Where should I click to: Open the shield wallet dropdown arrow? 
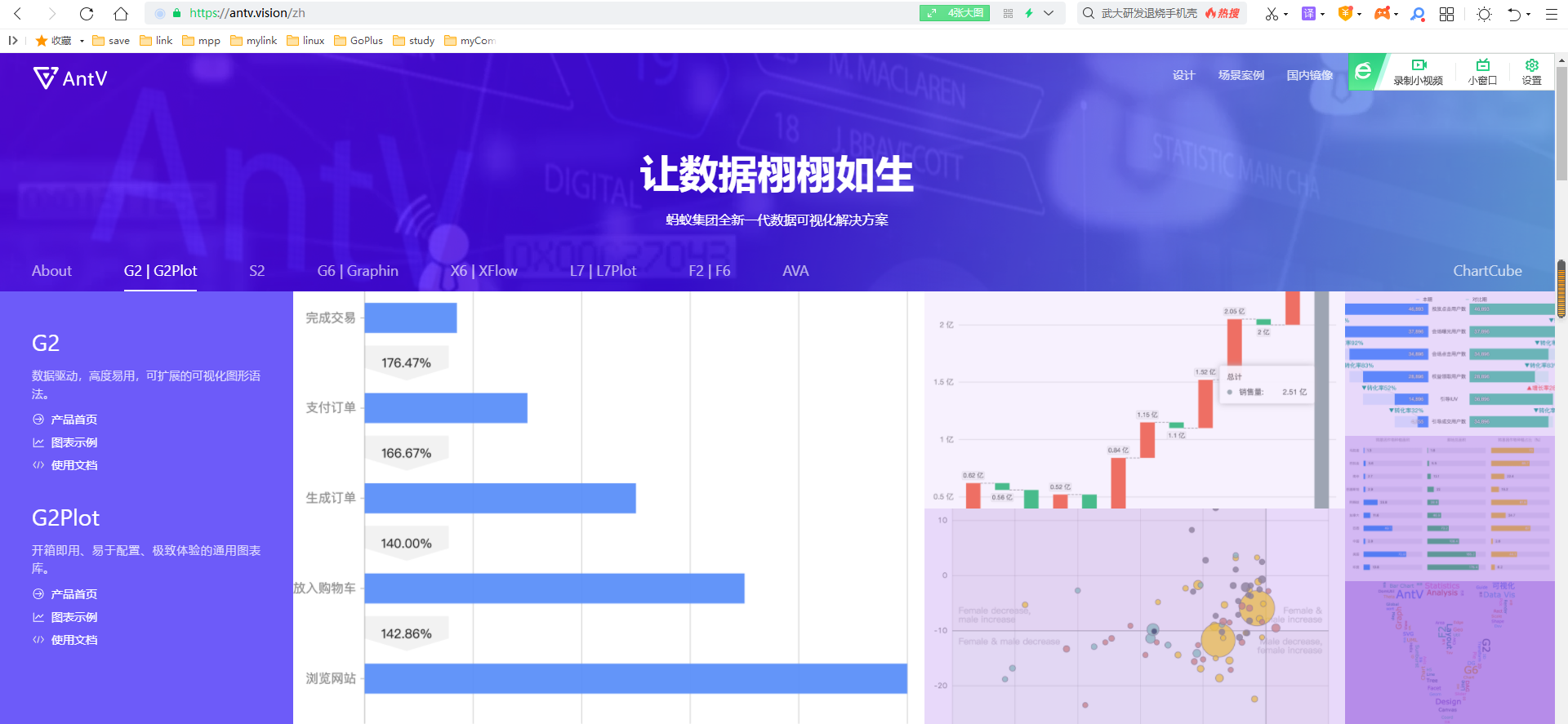point(1359,14)
